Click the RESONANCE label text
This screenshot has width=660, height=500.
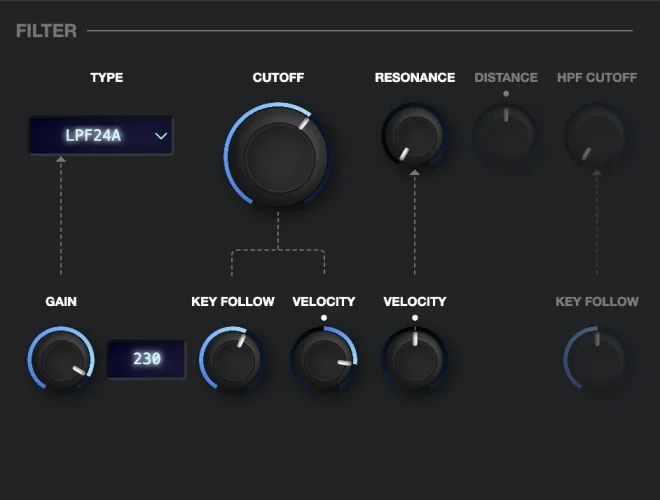click(414, 77)
